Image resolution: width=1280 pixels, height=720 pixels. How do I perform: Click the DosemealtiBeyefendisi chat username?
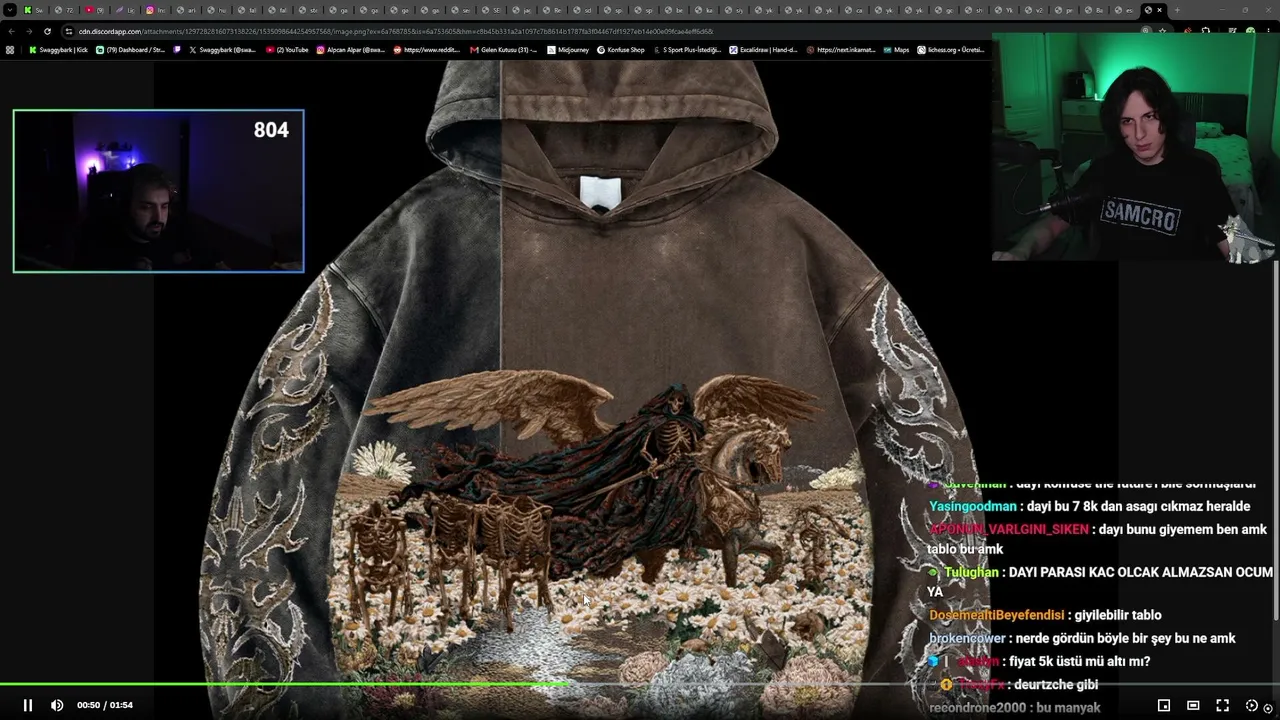(996, 615)
